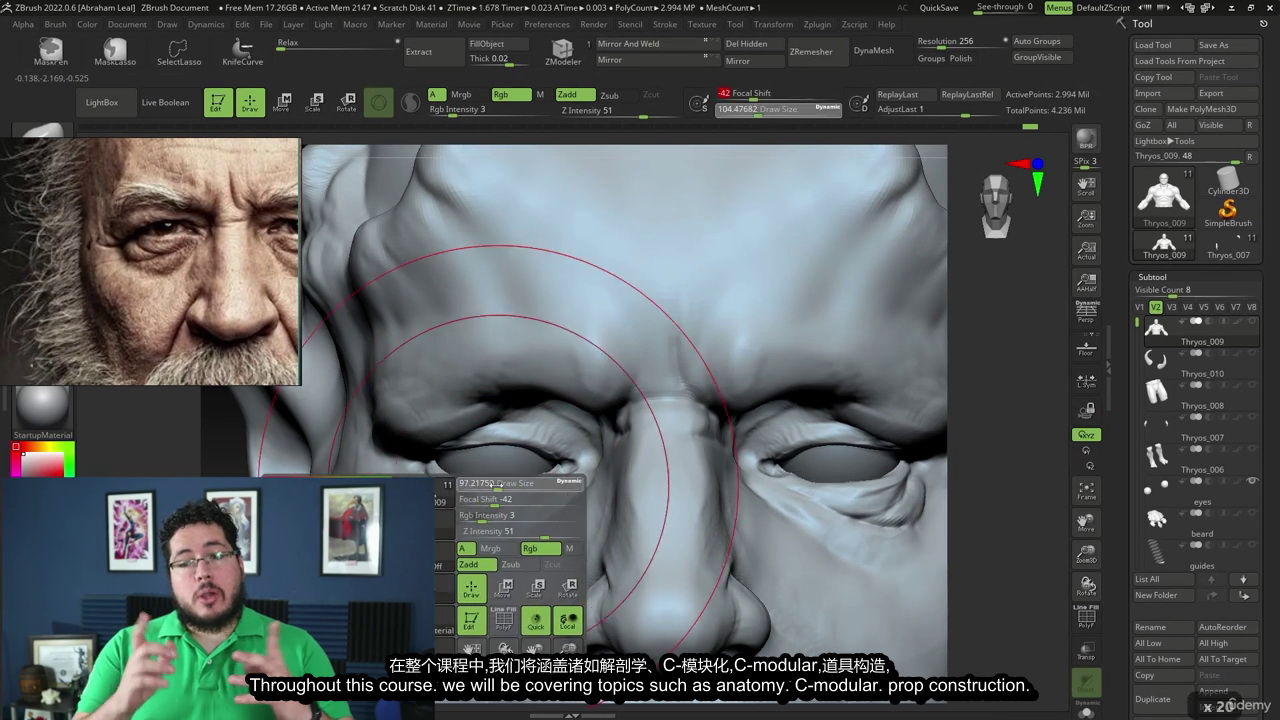Toggle L.Sym local symmetry
The image size is (1280, 720).
[1086, 378]
